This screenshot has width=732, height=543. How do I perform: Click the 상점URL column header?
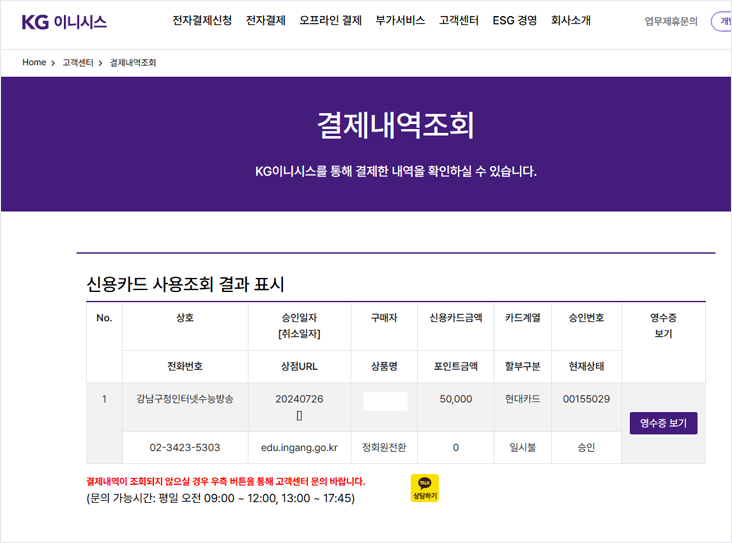[299, 367]
